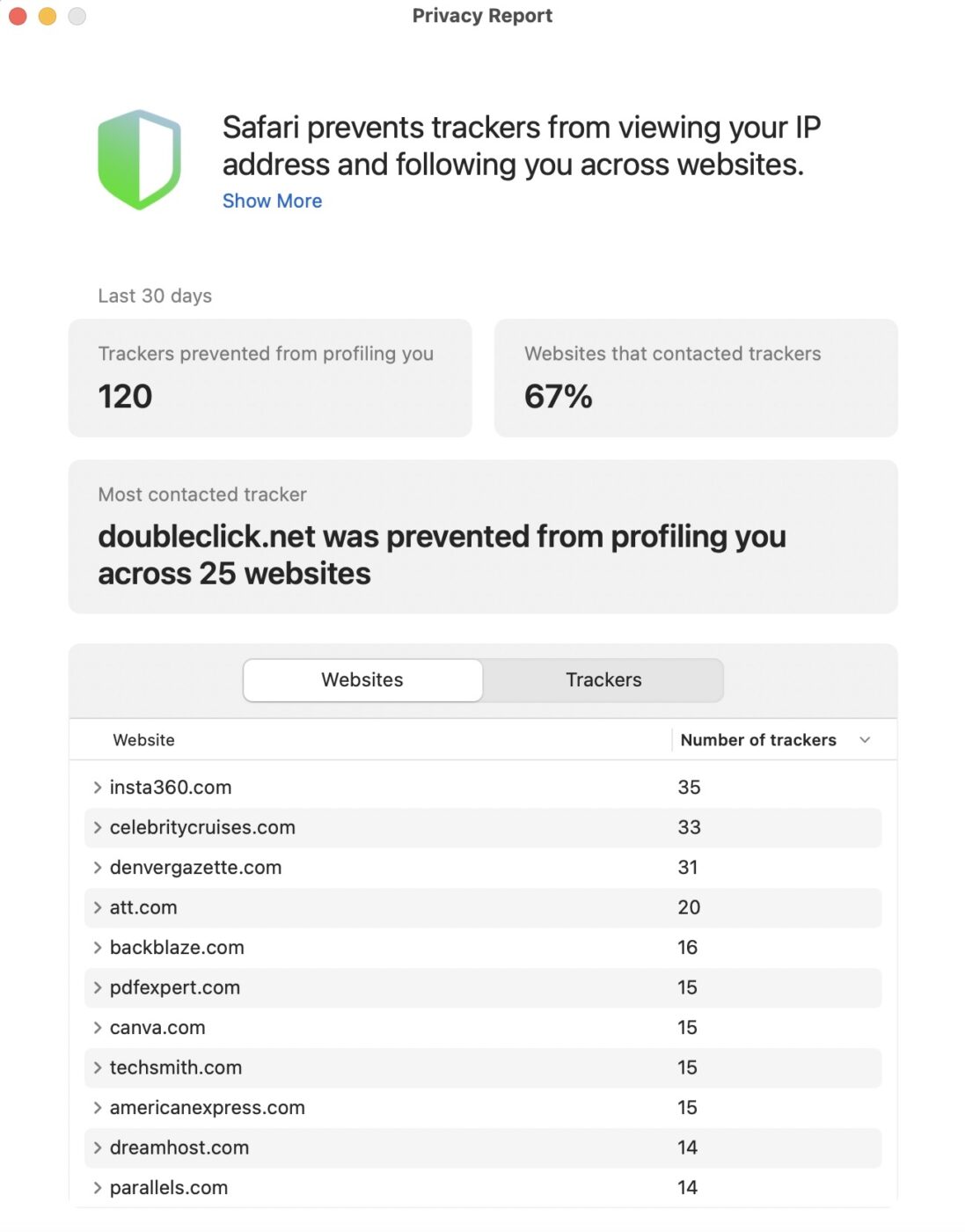Click Show More link
The width and height of the screenshot is (965, 1232).
[272, 201]
